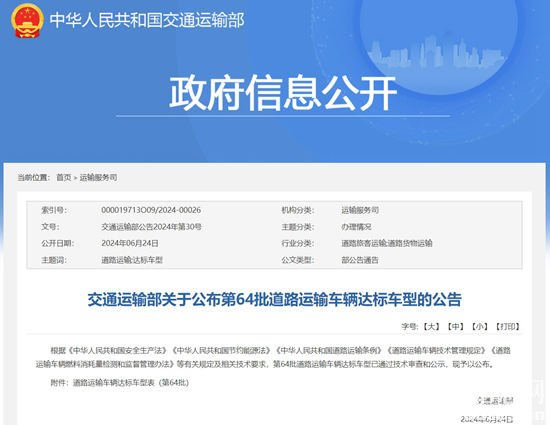Click the 机构分类 label
The height and width of the screenshot is (425, 550).
coord(298,210)
